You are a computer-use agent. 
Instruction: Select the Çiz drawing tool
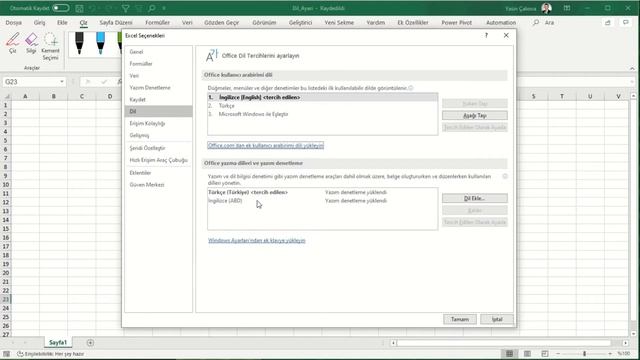click(x=13, y=43)
